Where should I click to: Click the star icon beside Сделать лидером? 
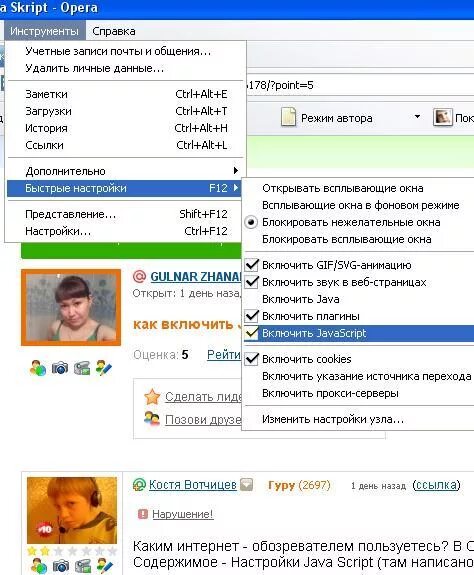(152, 396)
